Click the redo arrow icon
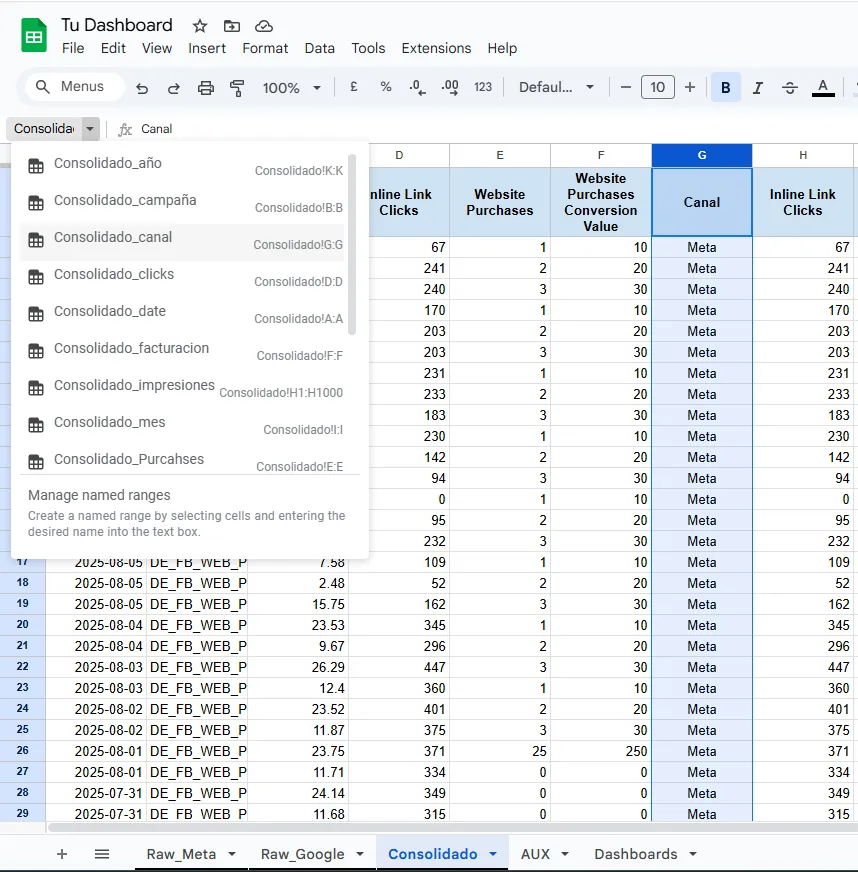The height and width of the screenshot is (872, 858). 174,88
